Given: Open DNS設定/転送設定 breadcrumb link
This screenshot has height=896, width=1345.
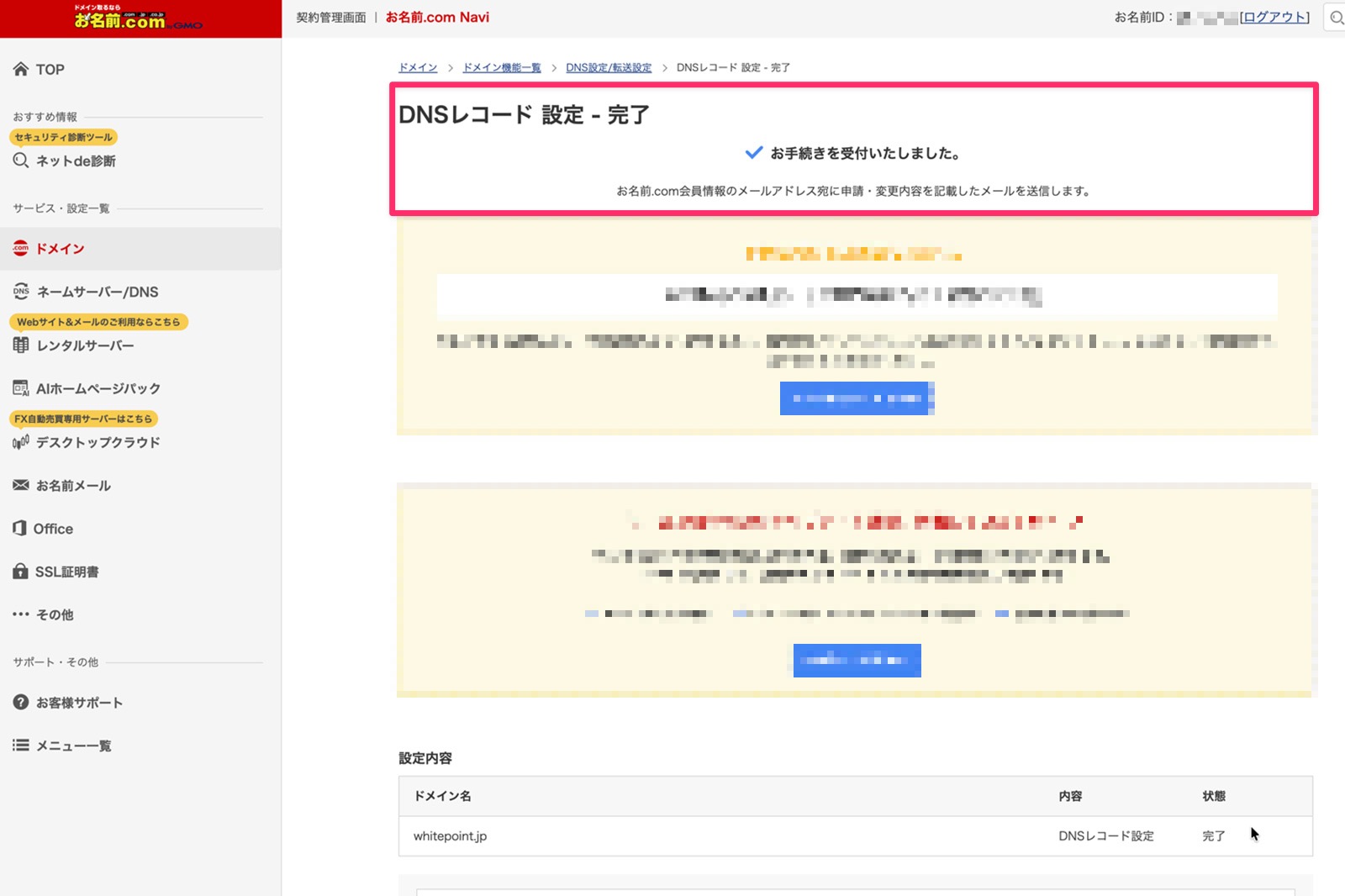Looking at the screenshot, I should click(x=609, y=67).
